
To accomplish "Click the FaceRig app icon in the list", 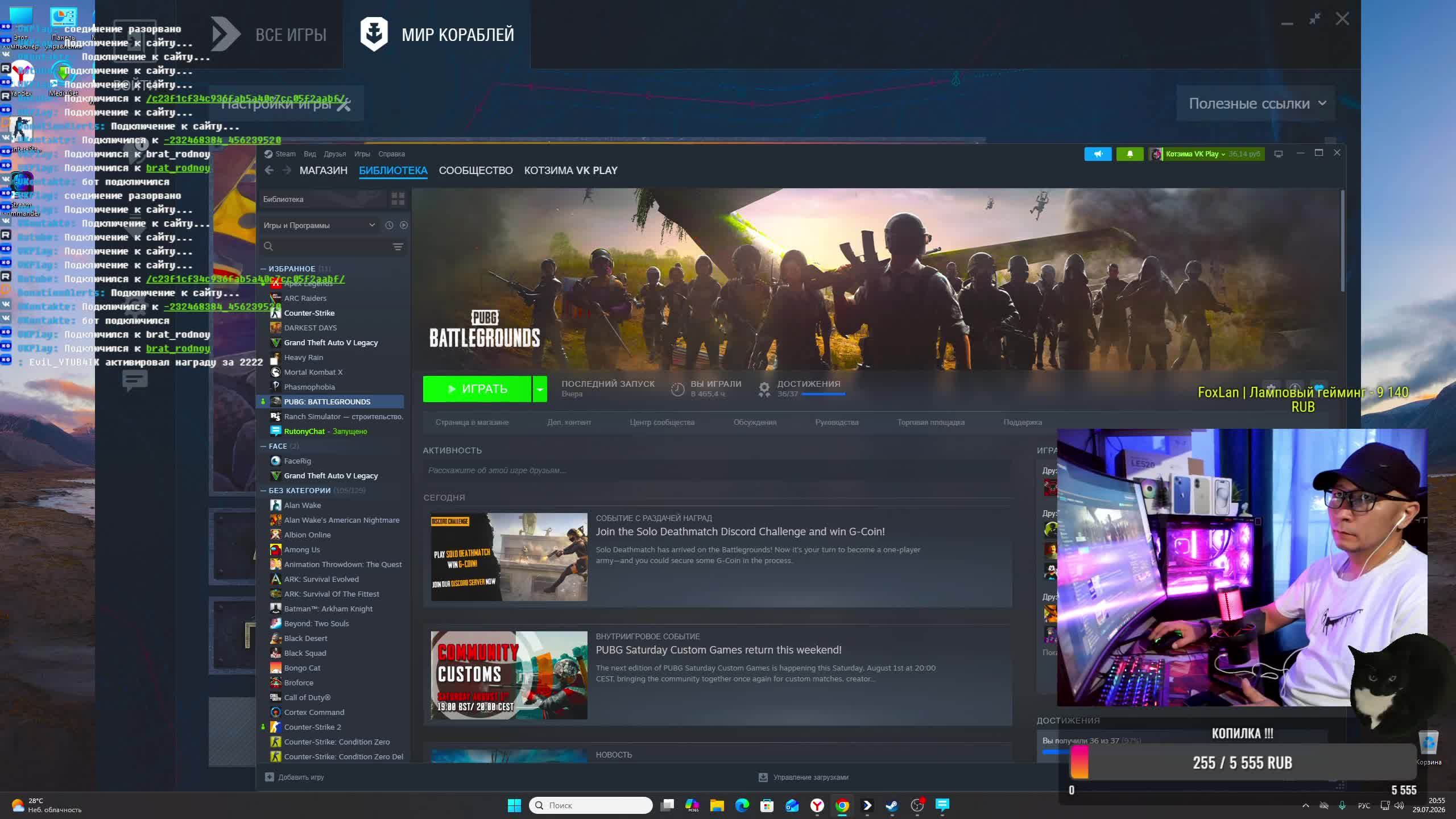I will [x=275, y=461].
